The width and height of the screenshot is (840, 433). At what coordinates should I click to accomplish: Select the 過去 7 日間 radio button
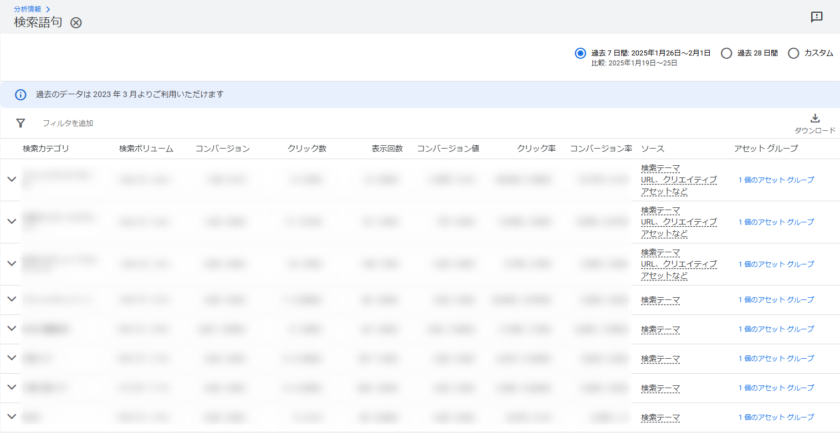click(580, 53)
